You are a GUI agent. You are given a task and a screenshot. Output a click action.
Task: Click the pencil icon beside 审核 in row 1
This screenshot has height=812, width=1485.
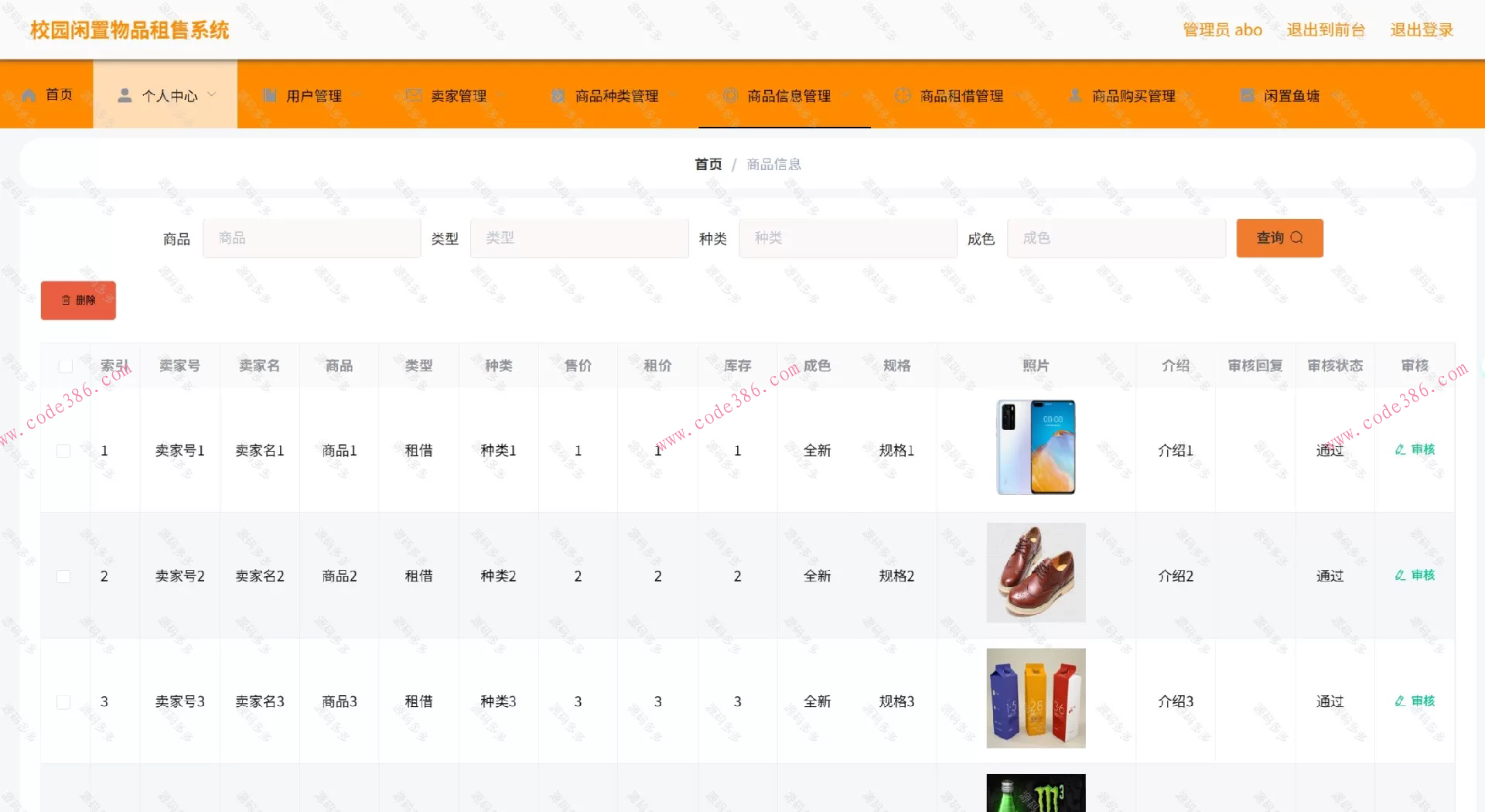tap(1398, 449)
